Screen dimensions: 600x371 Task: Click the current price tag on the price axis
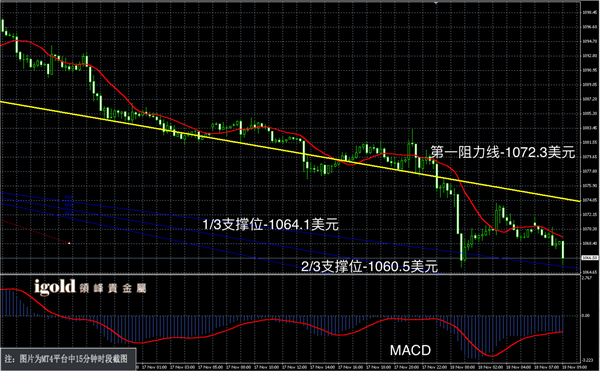[590, 258]
